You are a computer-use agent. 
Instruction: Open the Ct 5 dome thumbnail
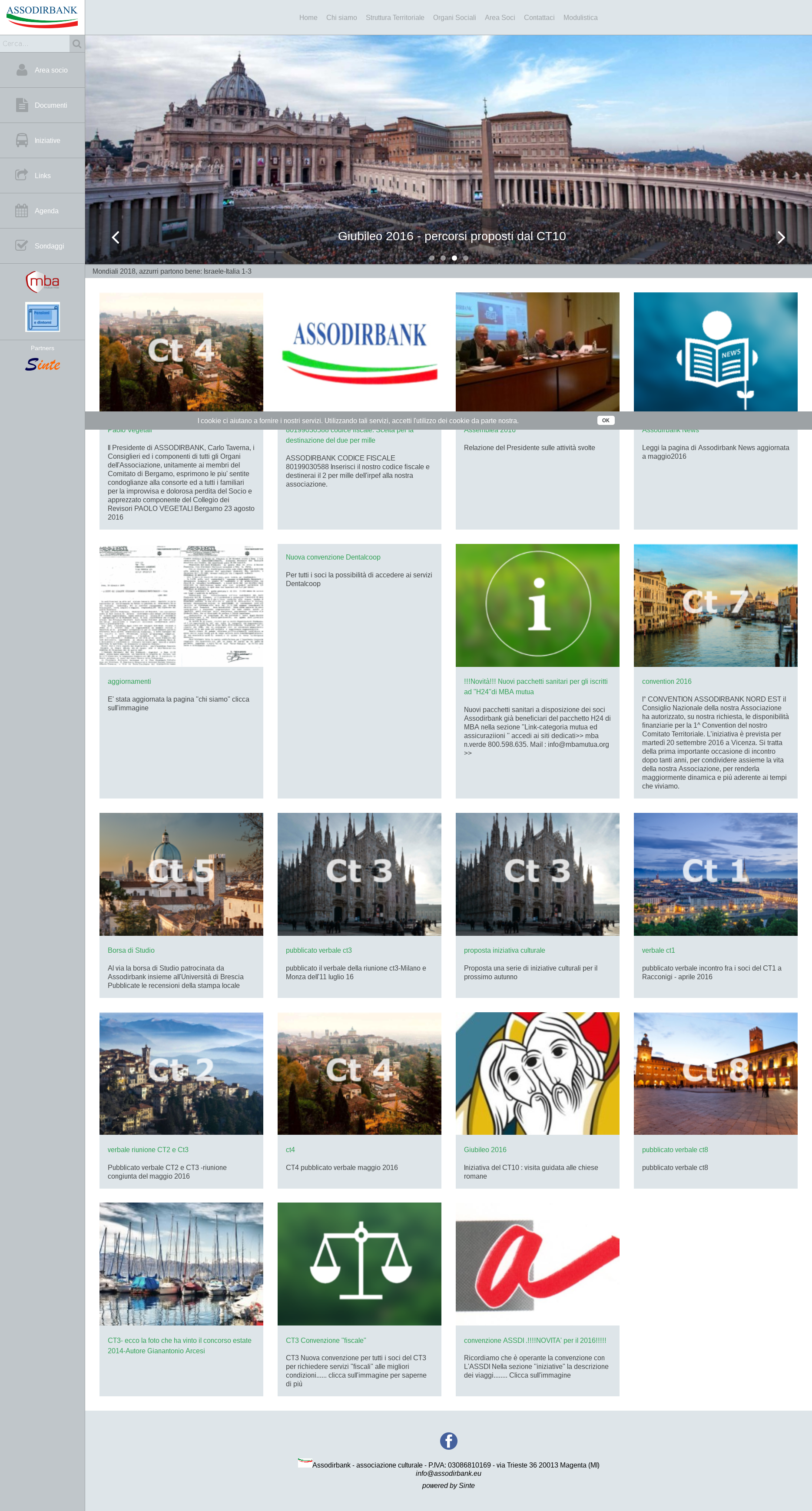coord(181,874)
